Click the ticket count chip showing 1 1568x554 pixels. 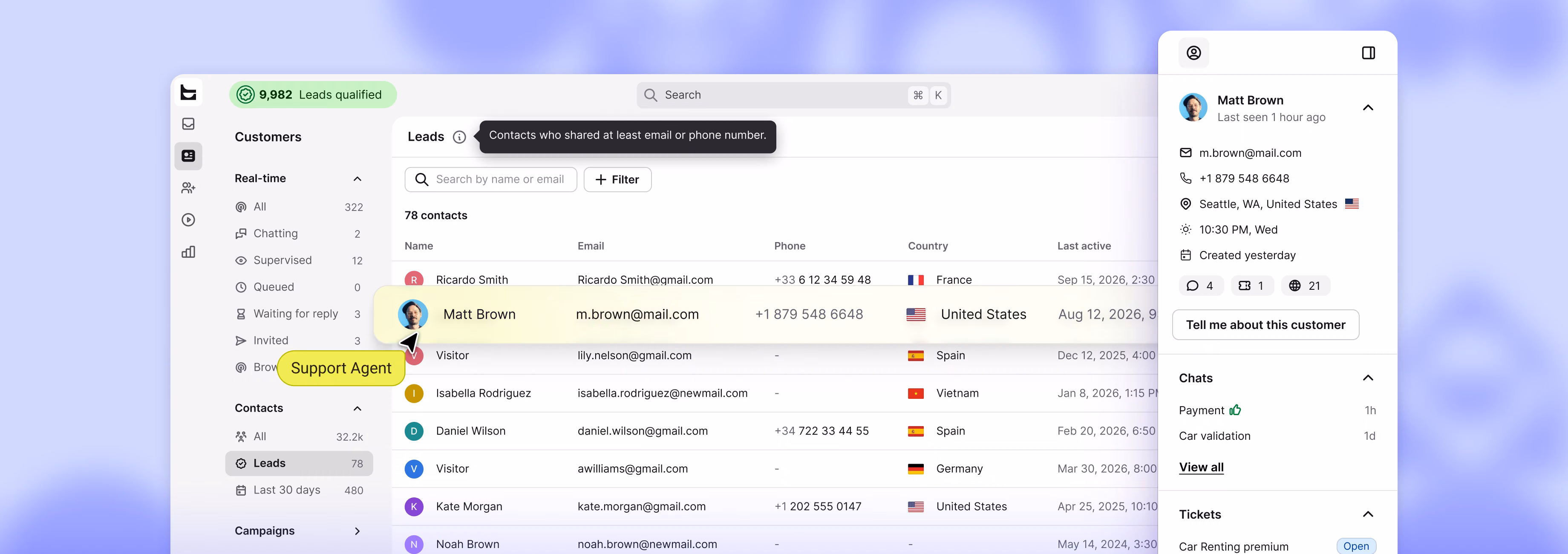[1252, 286]
